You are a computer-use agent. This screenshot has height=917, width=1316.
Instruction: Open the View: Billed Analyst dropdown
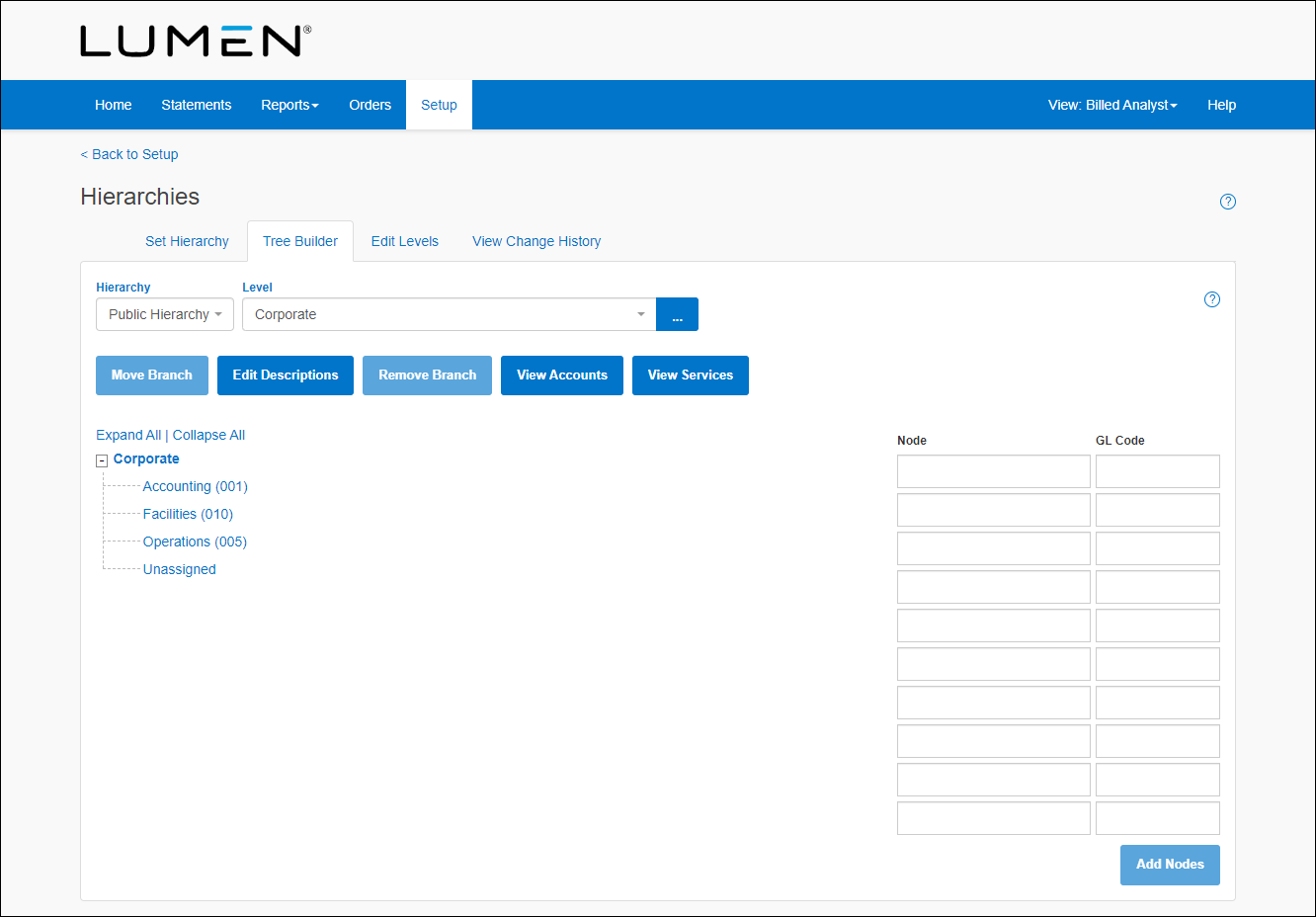[1112, 105]
